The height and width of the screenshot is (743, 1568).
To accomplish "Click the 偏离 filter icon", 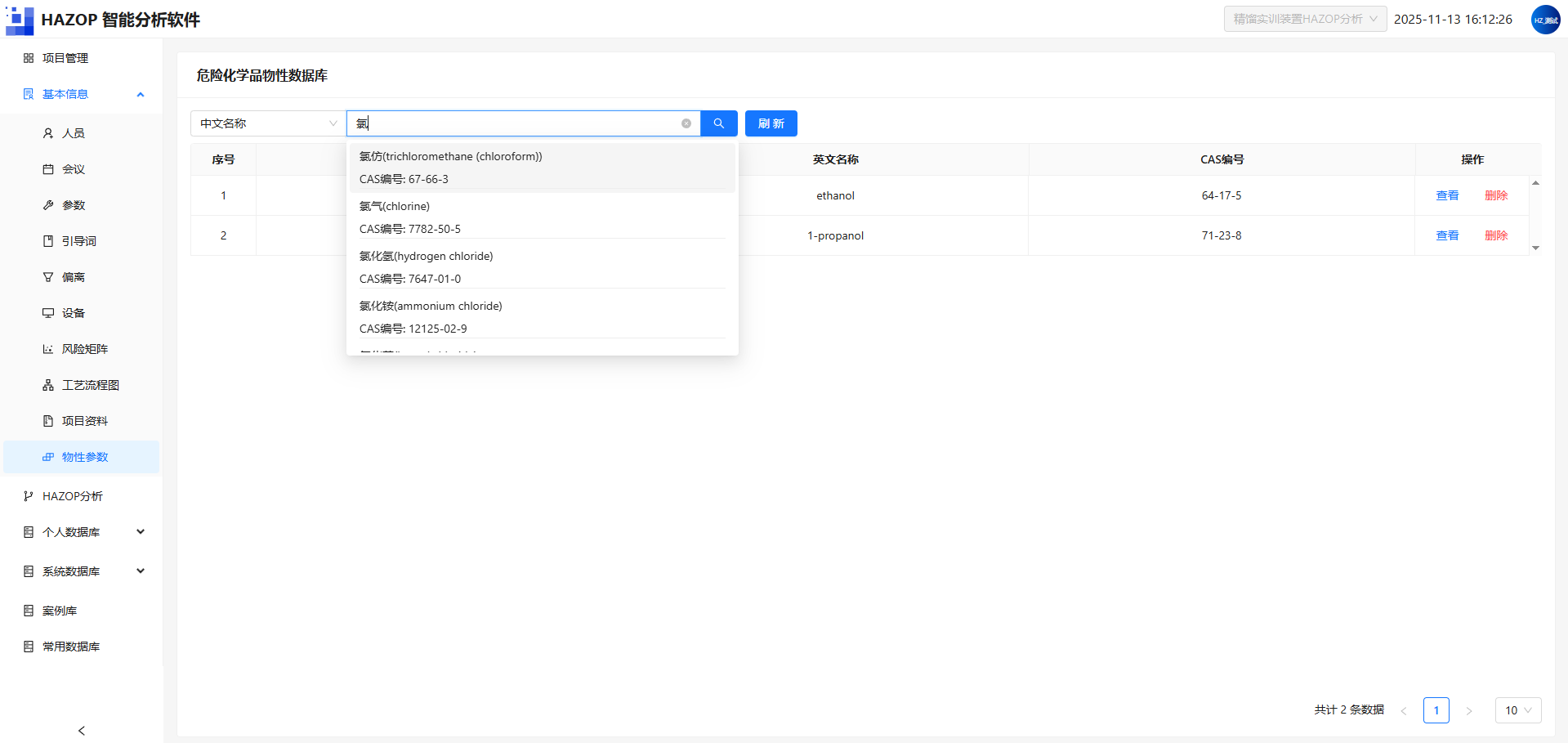I will pyautogui.click(x=48, y=277).
